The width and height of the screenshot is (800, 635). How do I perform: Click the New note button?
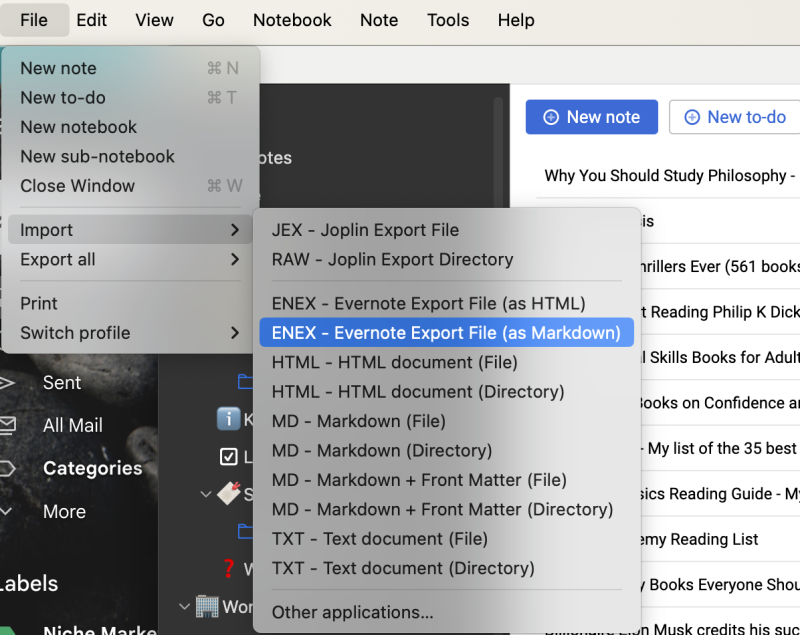point(591,117)
